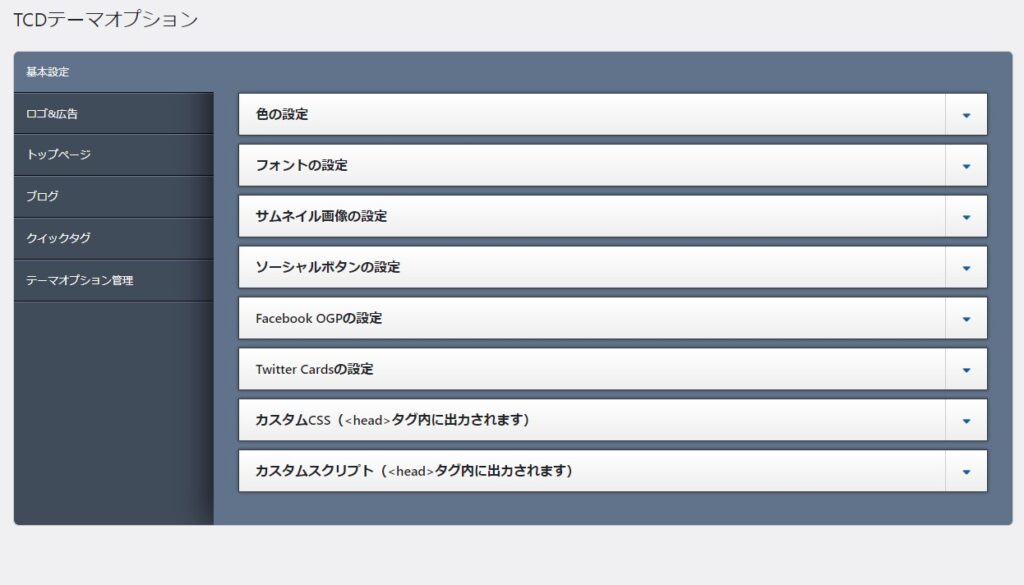This screenshot has width=1024, height=585.
Task: Click the 色の設定 section title text
Action: [x=282, y=115]
